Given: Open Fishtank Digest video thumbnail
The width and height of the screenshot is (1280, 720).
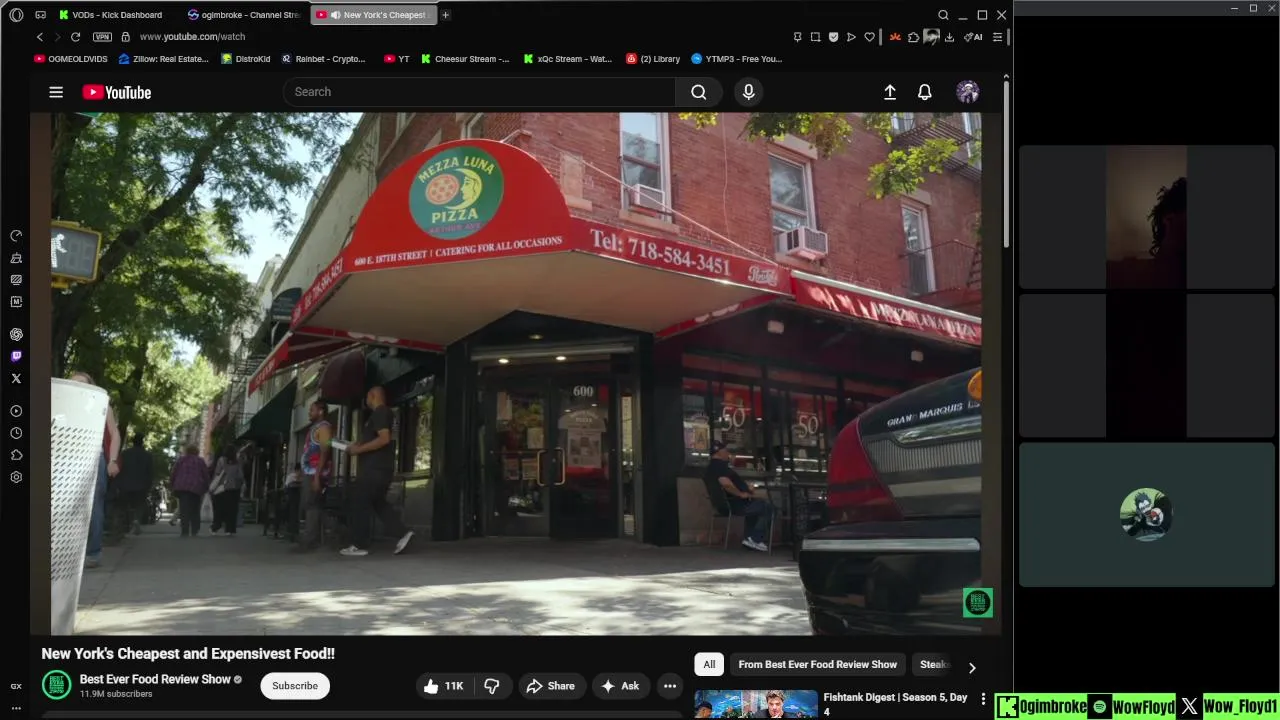Looking at the screenshot, I should click(x=756, y=704).
